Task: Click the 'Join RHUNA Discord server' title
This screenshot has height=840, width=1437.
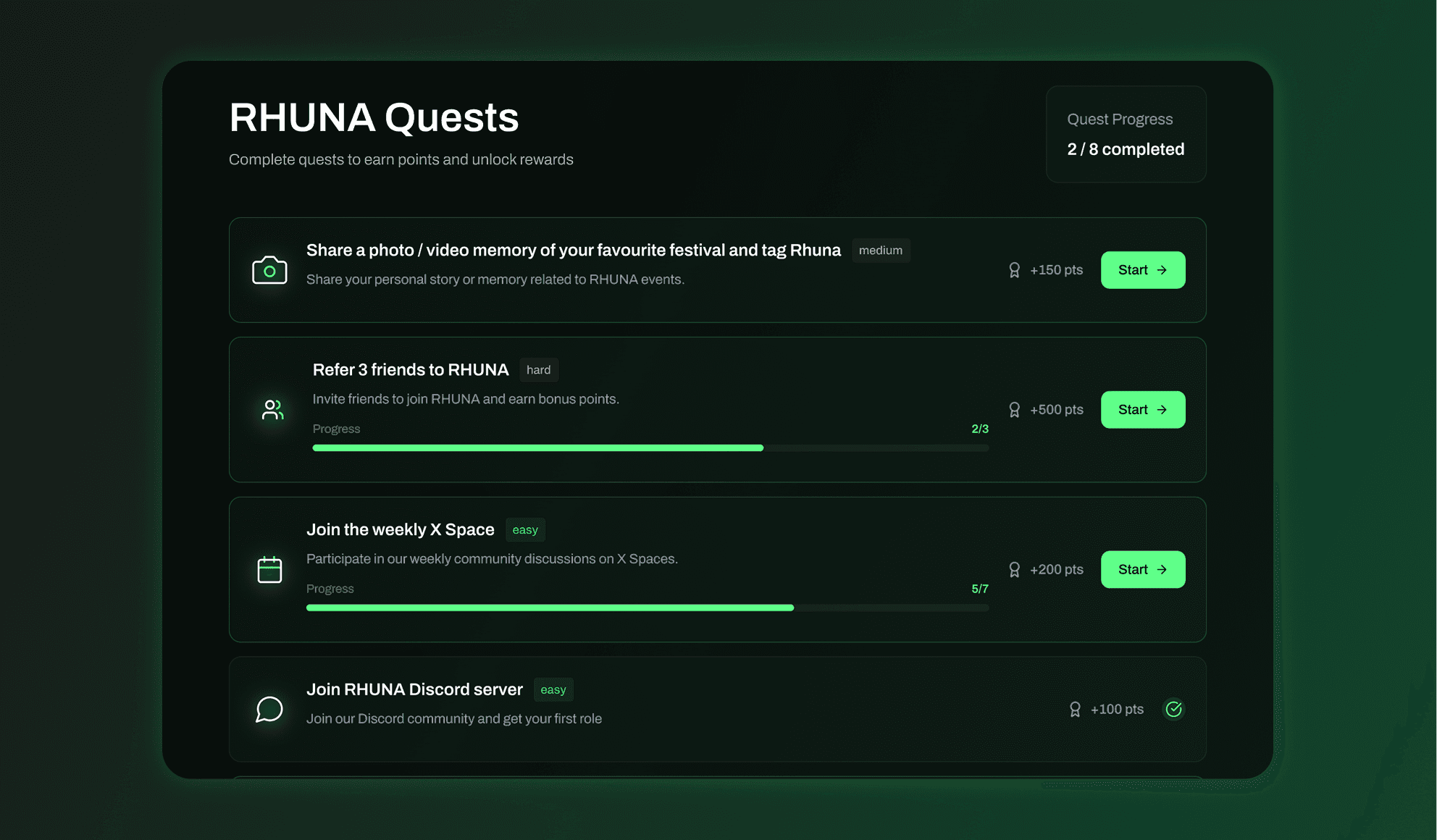Action: [414, 690]
